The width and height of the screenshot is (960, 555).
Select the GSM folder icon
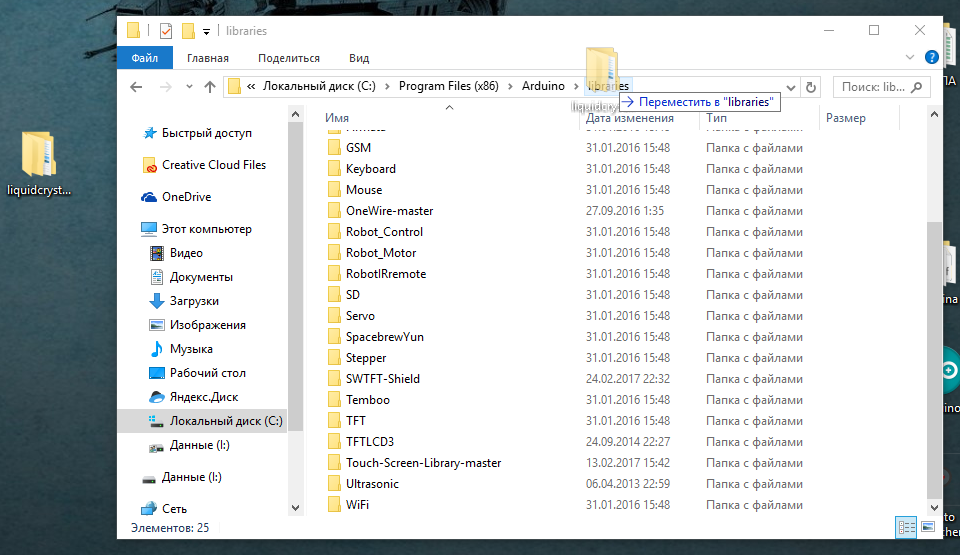[x=334, y=147]
